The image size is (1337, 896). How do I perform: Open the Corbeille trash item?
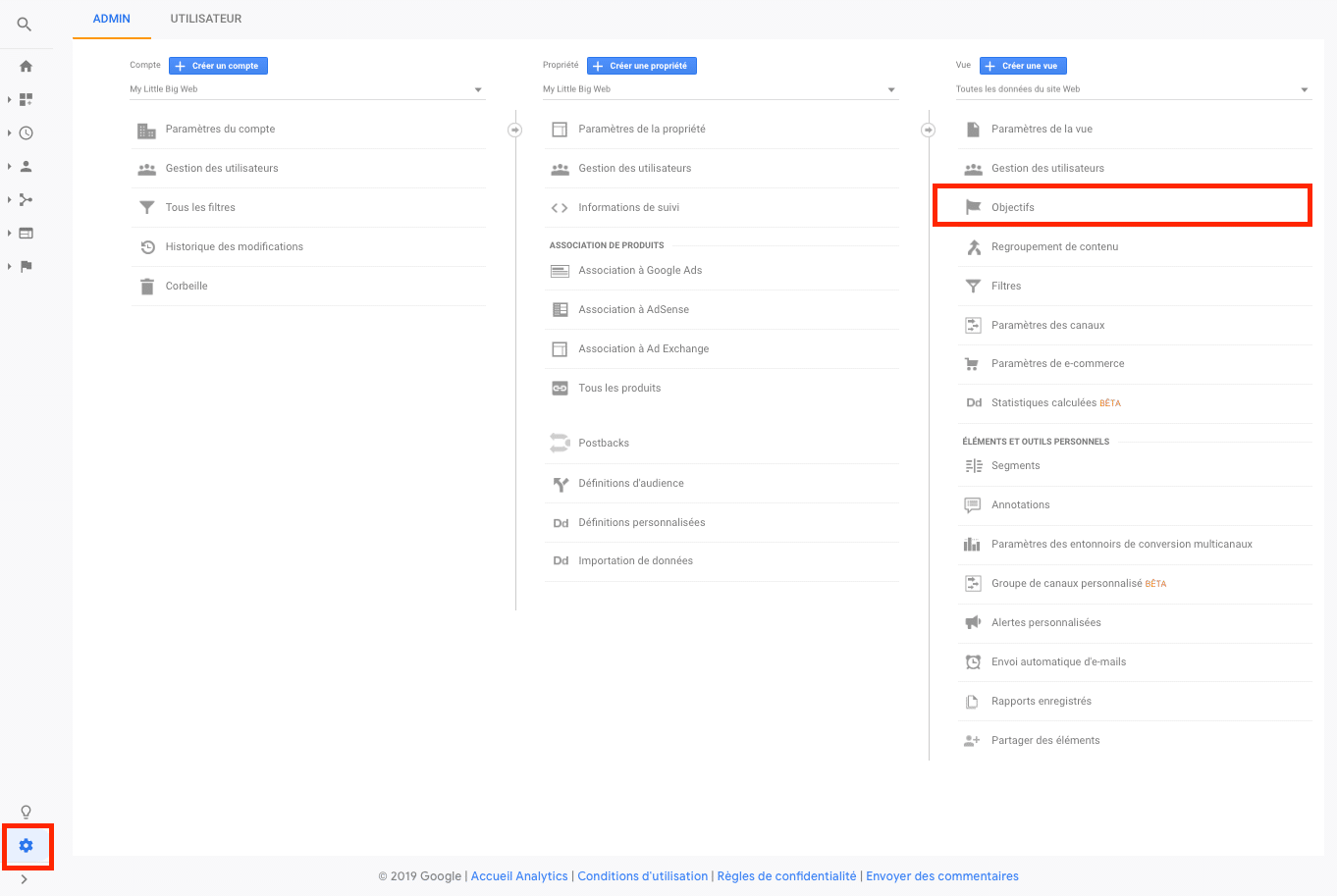point(187,287)
